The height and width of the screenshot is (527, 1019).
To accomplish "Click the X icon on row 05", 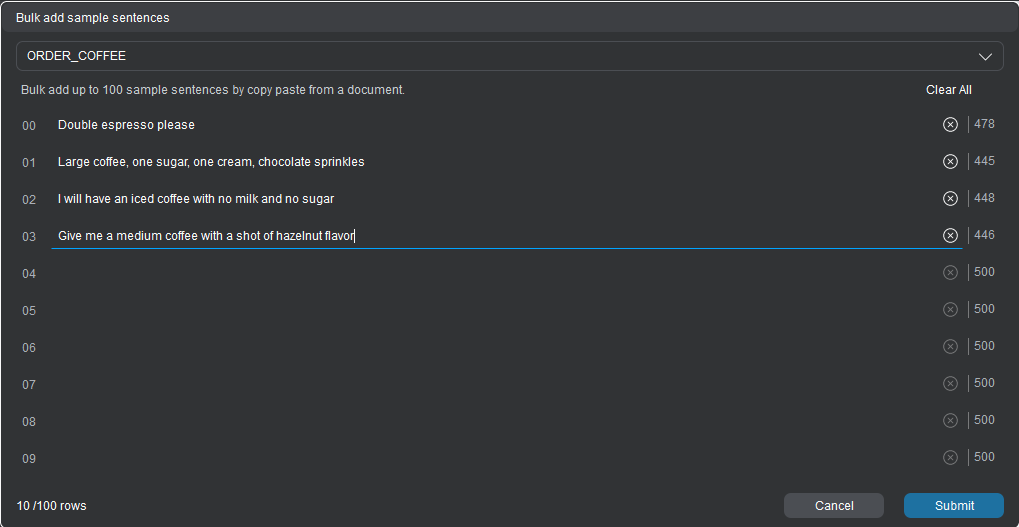I will tap(950, 310).
